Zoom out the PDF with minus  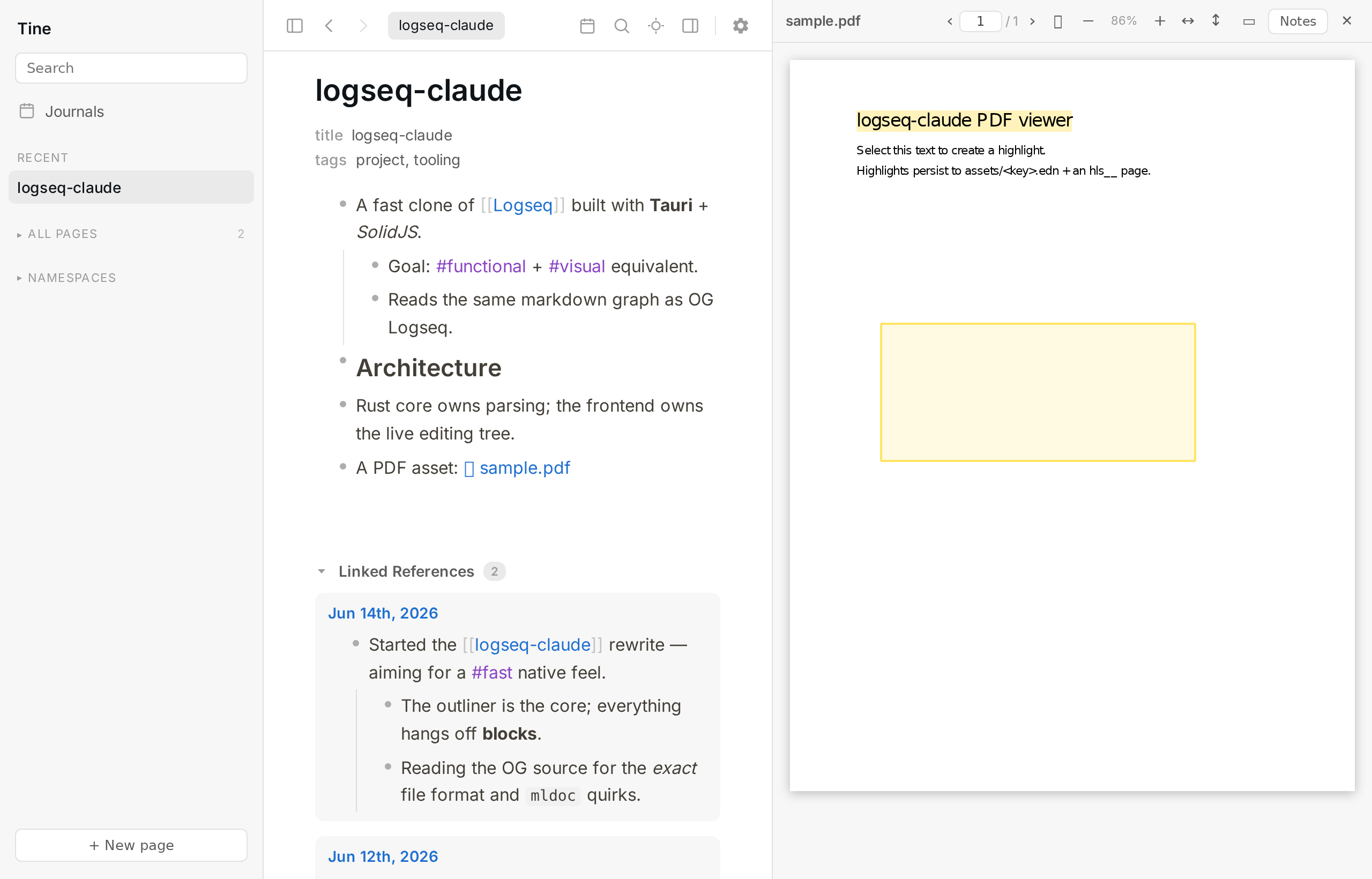click(x=1088, y=21)
